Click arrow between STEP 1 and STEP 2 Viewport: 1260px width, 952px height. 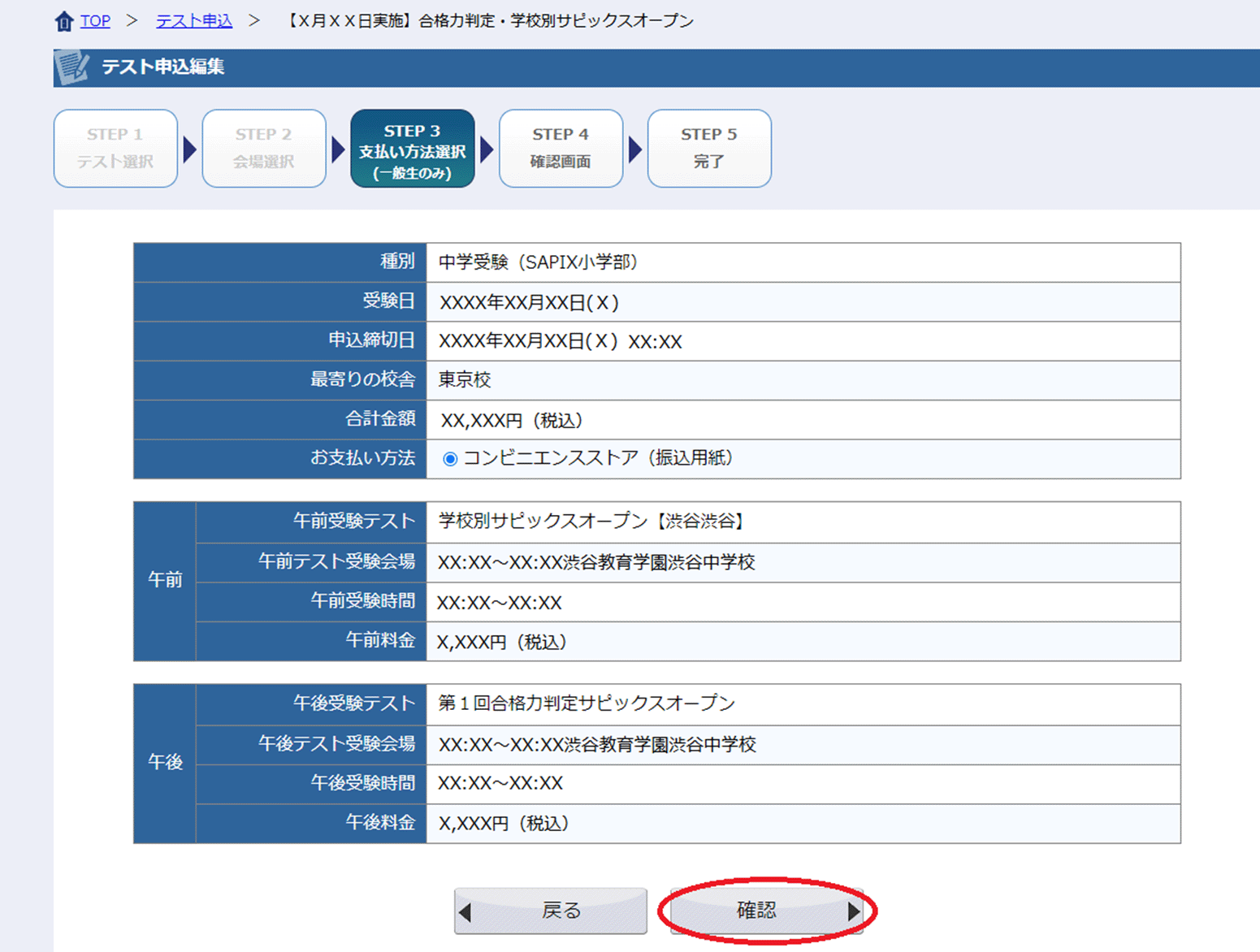coord(189,149)
